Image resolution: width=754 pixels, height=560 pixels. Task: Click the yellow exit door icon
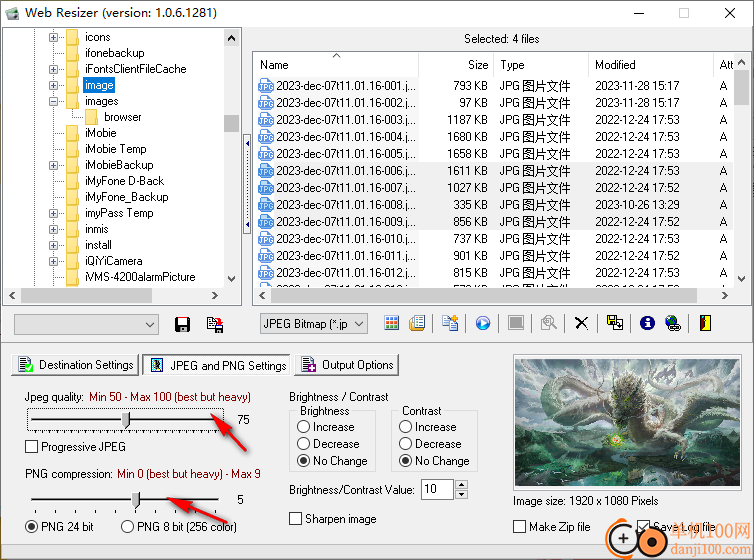point(705,323)
